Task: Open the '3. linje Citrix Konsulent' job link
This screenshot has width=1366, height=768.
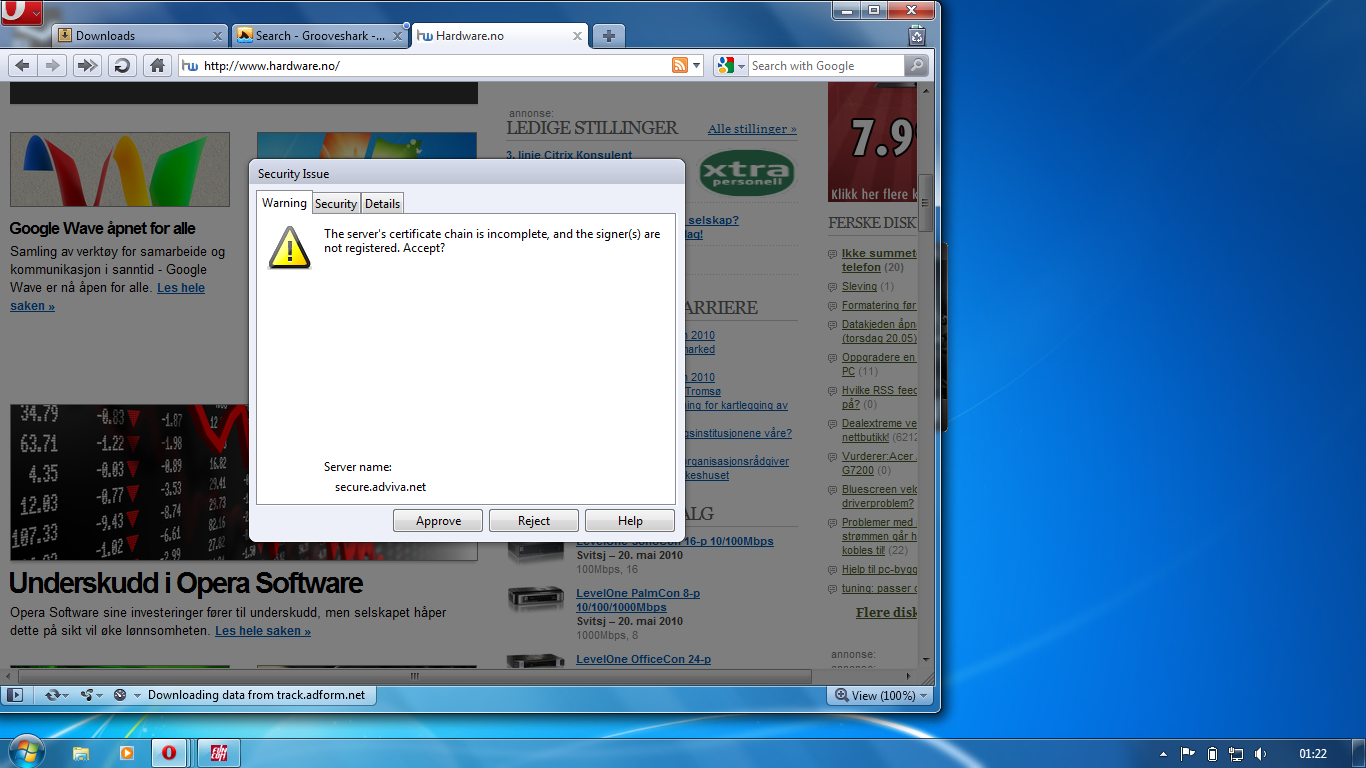Action: (569, 155)
